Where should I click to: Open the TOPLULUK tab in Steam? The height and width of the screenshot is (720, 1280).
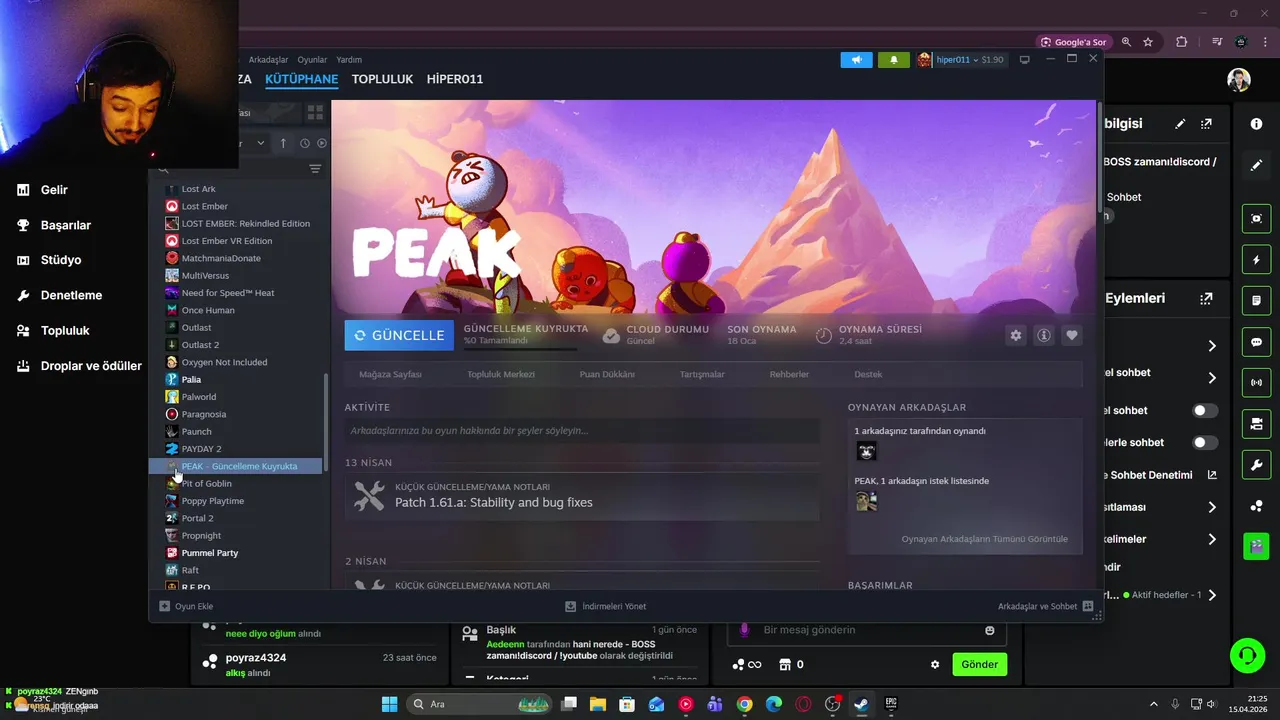[382, 79]
